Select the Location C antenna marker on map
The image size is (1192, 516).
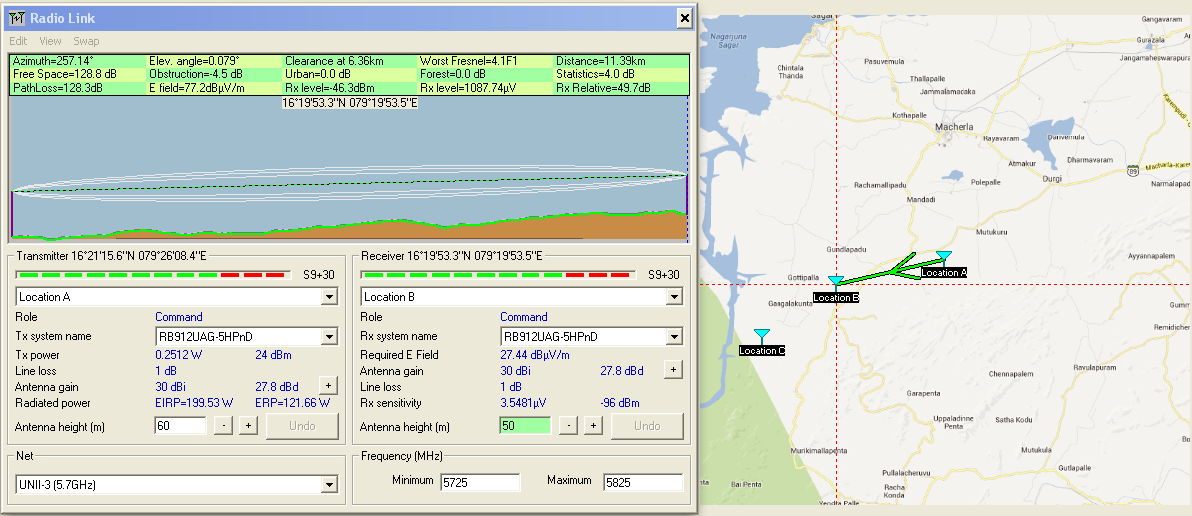pos(761,335)
